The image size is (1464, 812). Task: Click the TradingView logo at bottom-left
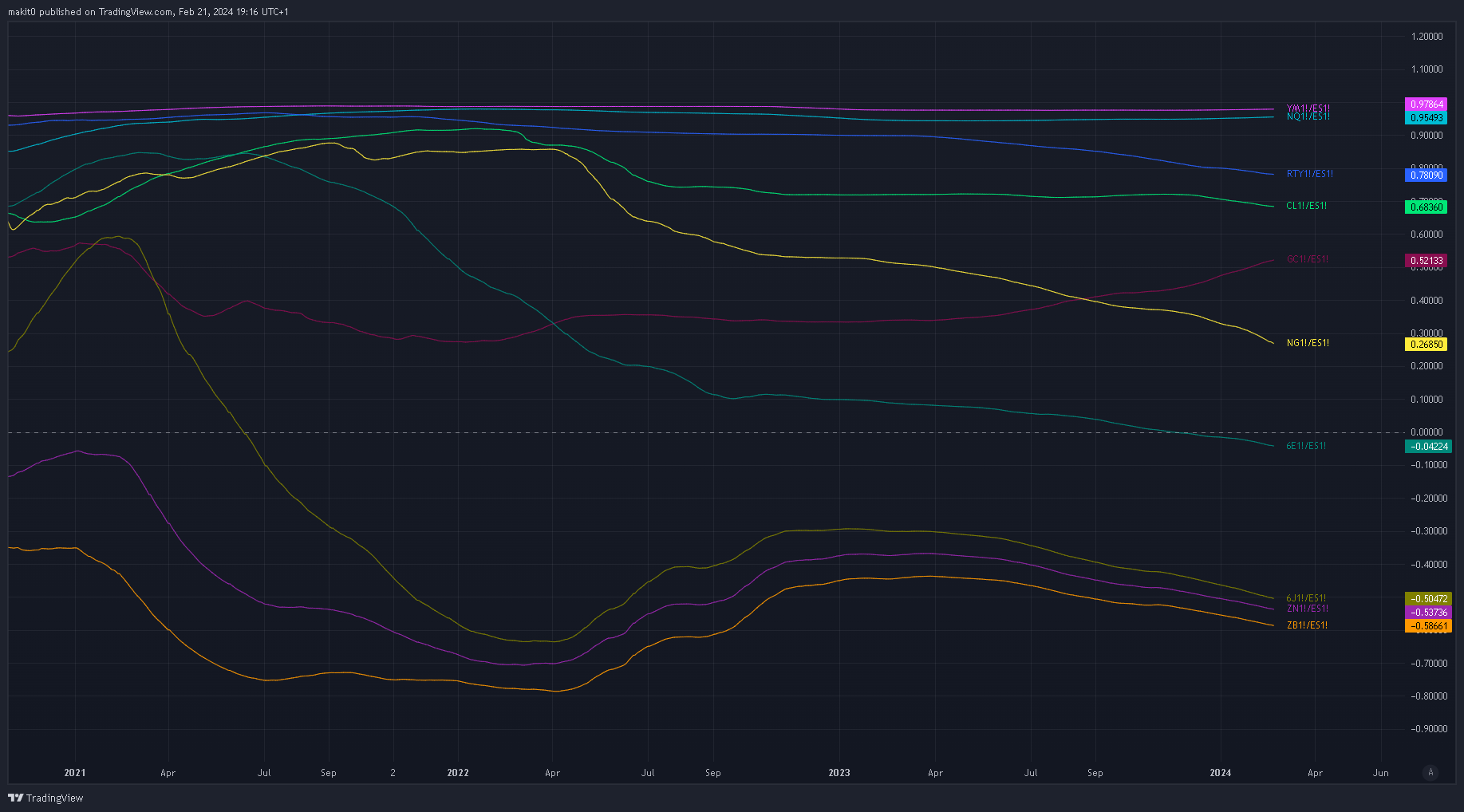pyautogui.click(x=45, y=798)
